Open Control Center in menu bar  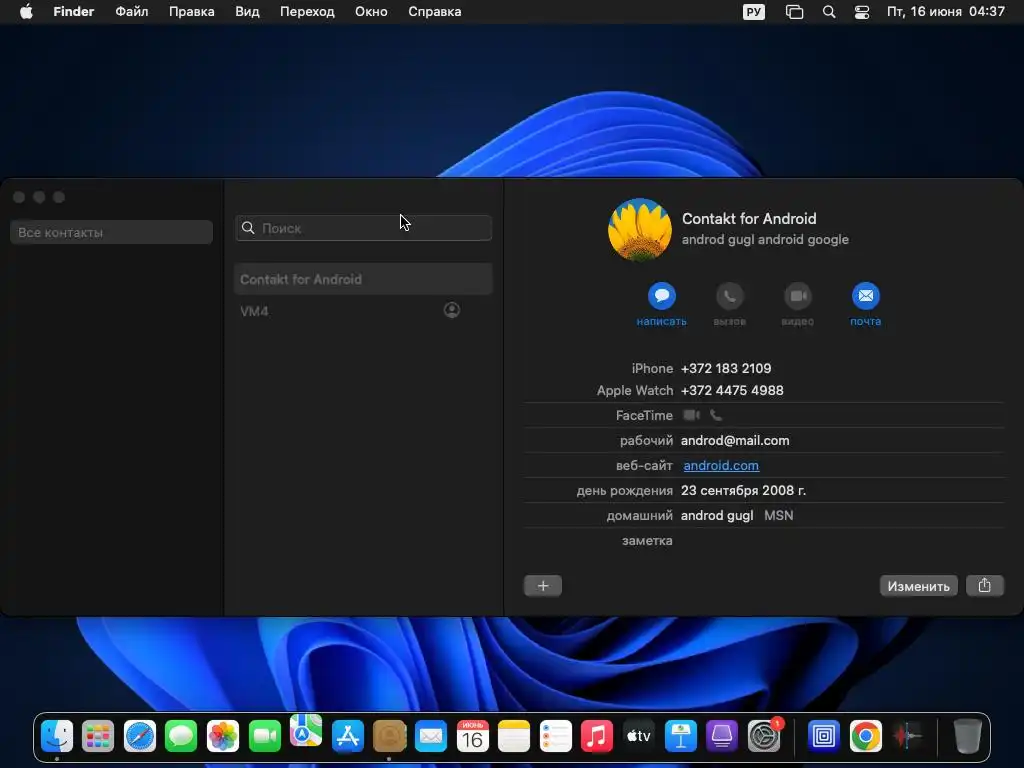click(862, 12)
